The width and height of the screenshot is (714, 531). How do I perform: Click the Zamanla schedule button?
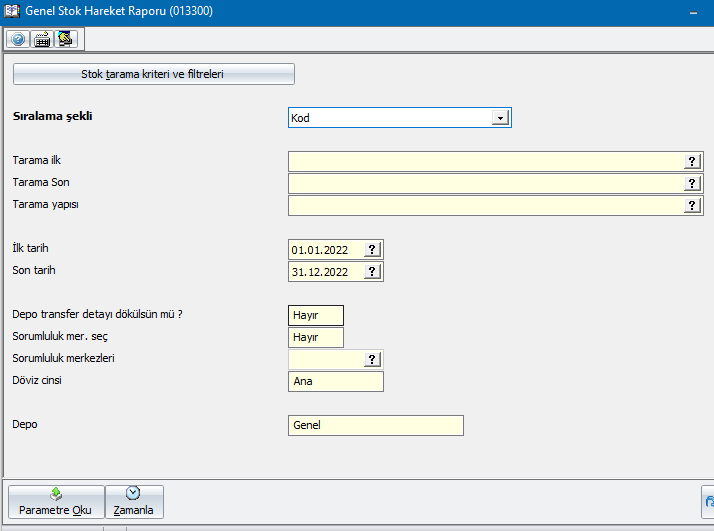(133, 502)
